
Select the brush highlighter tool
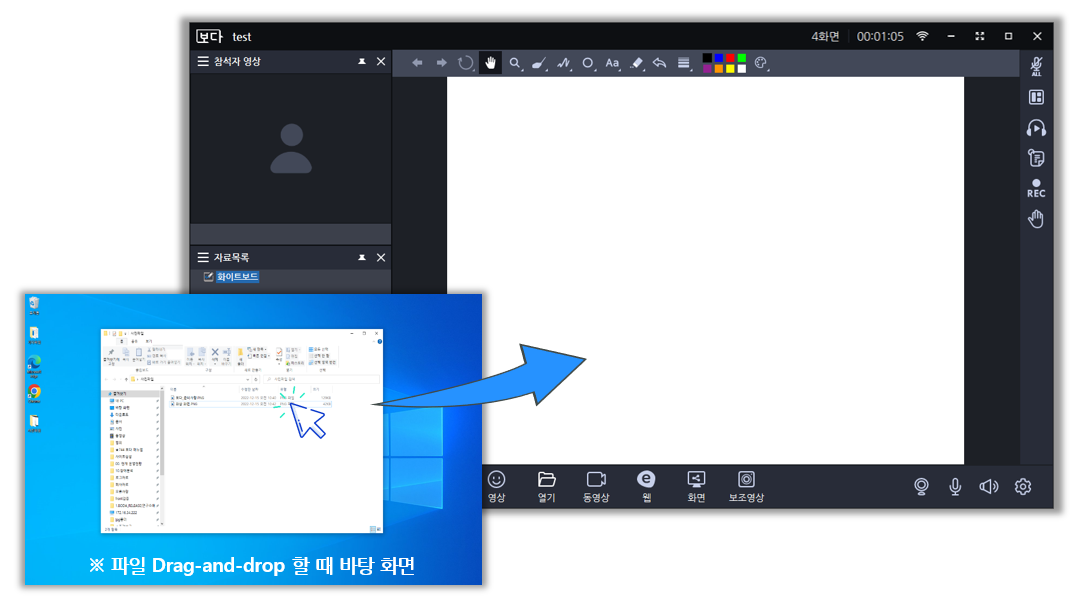(539, 63)
